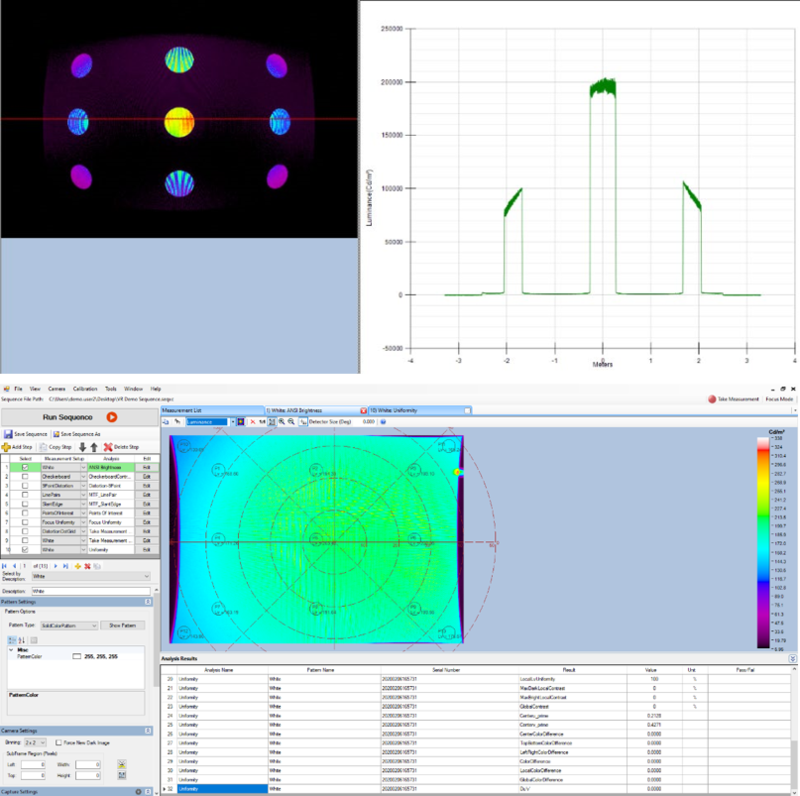Click the navigator yellow plus add icon
Image resolution: width=800 pixels, height=796 pixels.
click(x=78, y=566)
